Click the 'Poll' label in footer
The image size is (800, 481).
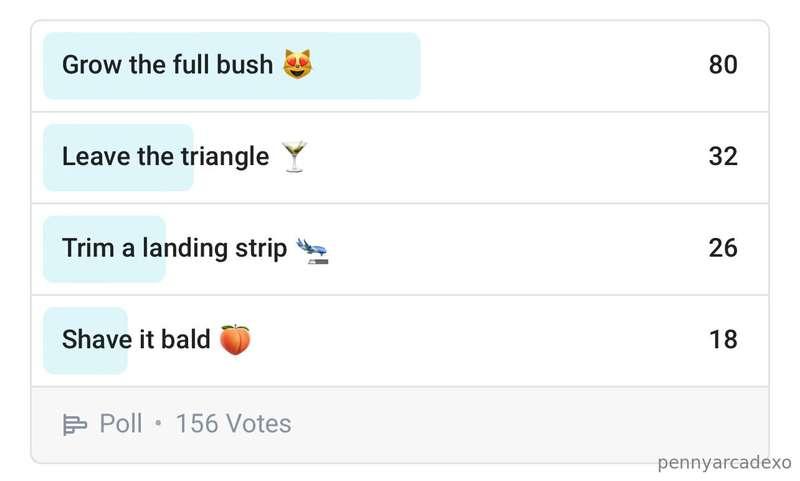click(121, 424)
